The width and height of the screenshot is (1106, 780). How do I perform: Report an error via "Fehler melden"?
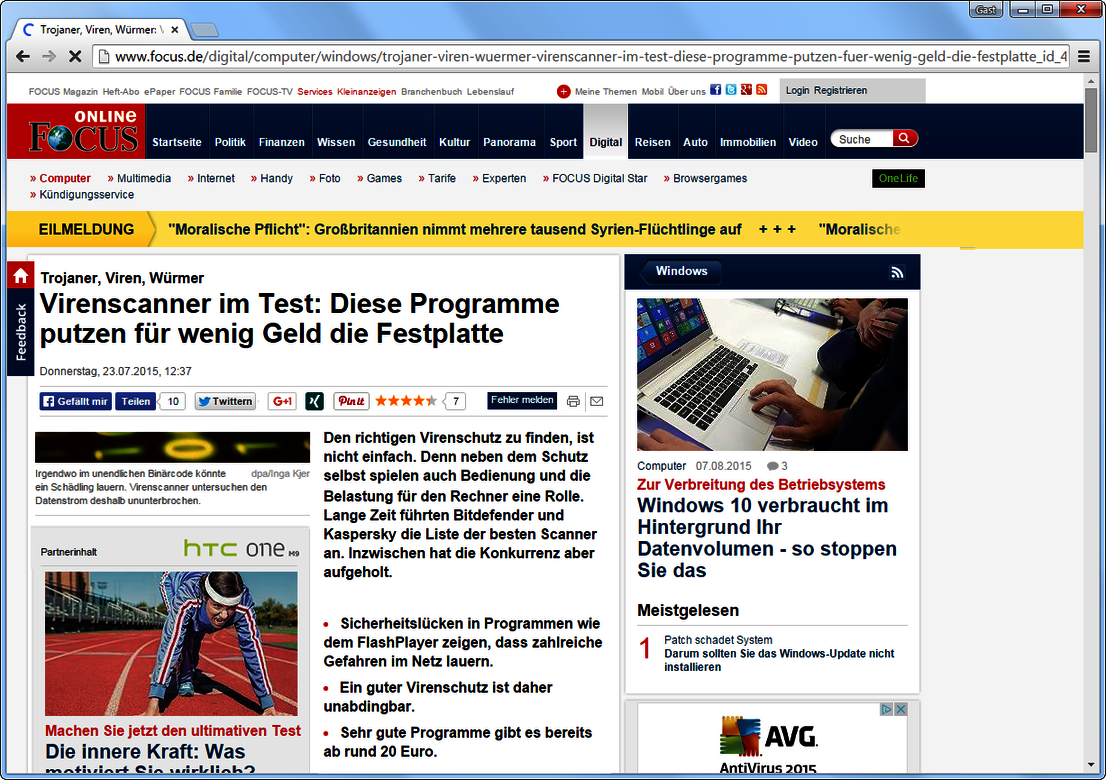(x=521, y=400)
